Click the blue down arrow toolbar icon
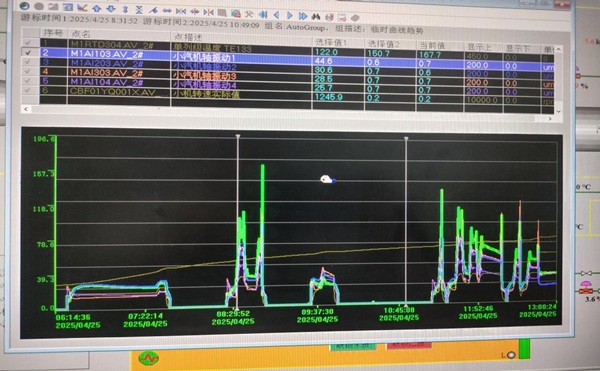600x371 pixels. (x=111, y=9)
